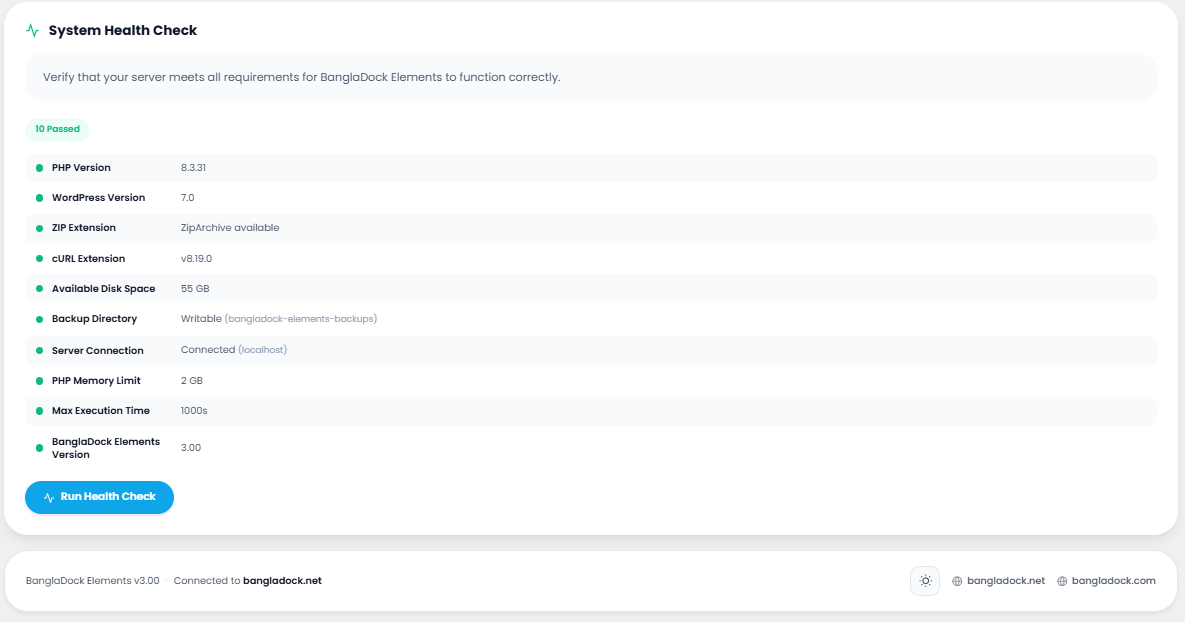Click green status dot for Server Connection

tap(39, 351)
